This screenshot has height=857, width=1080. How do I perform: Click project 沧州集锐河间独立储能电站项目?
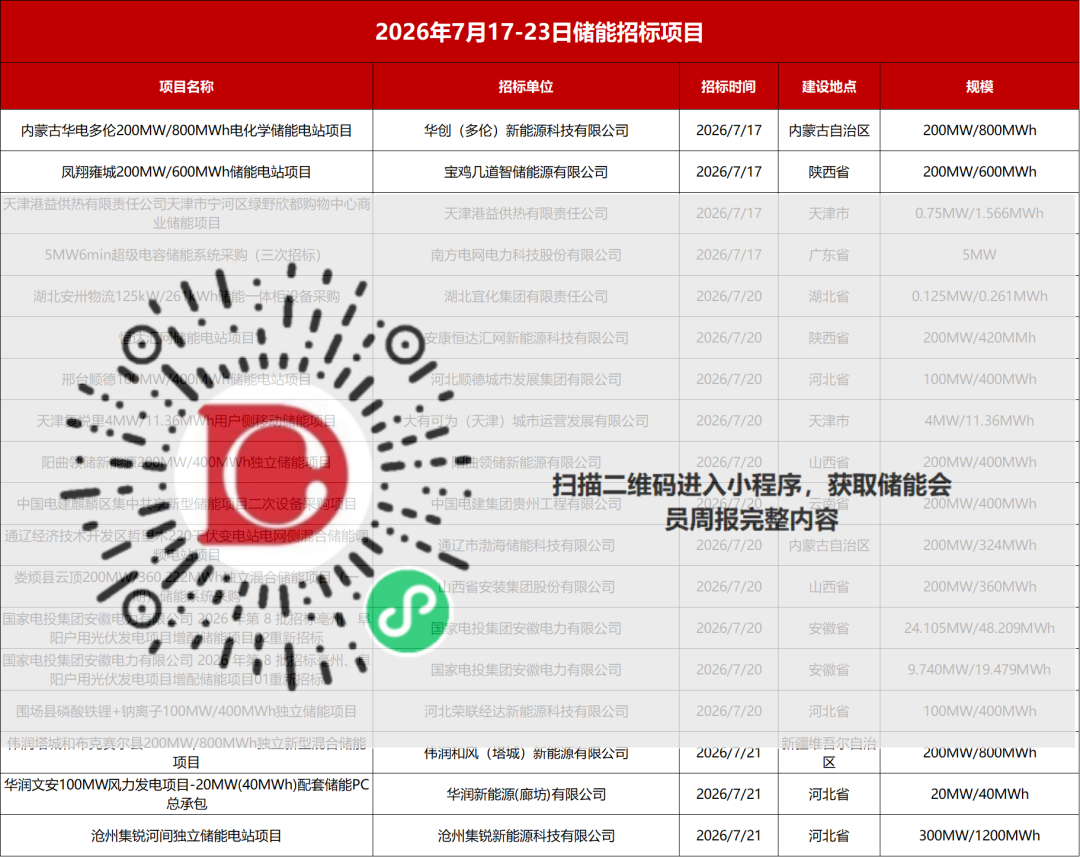[x=186, y=836]
